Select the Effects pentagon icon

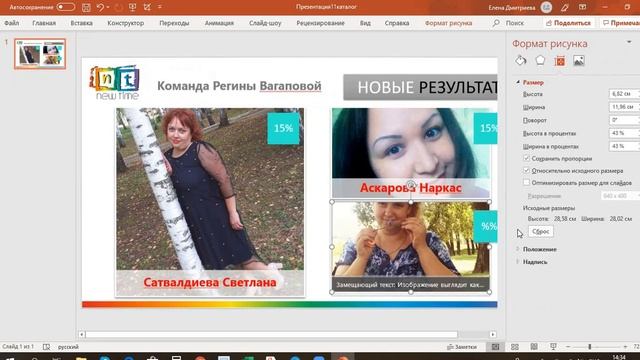[x=540, y=60]
